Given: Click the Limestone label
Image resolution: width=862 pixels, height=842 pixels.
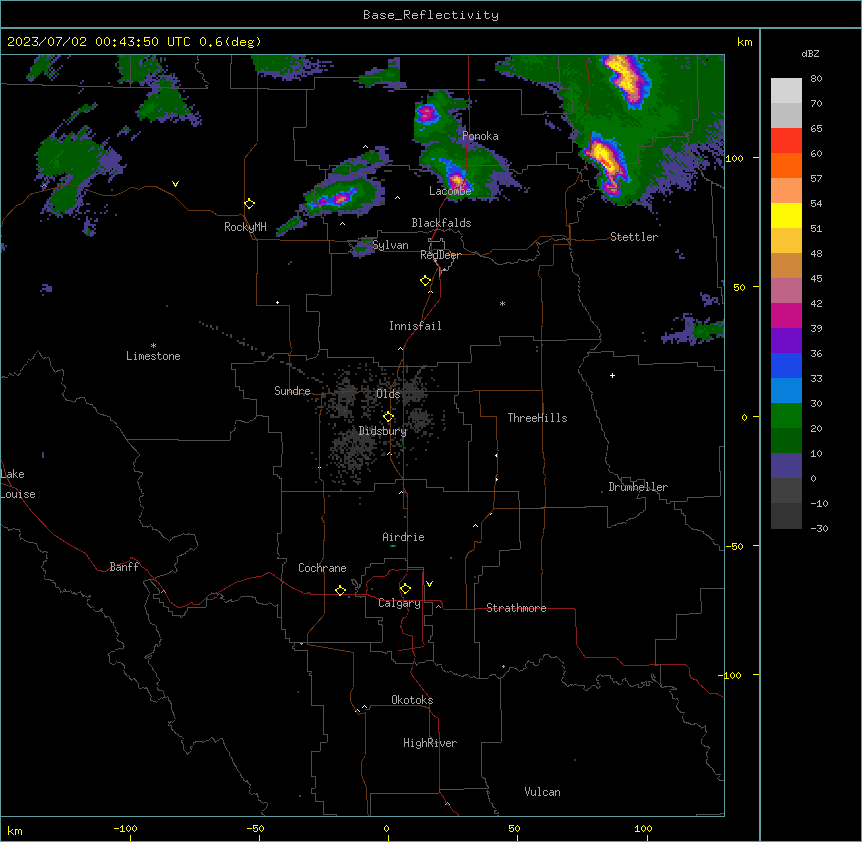Looking at the screenshot, I should 153,356.
